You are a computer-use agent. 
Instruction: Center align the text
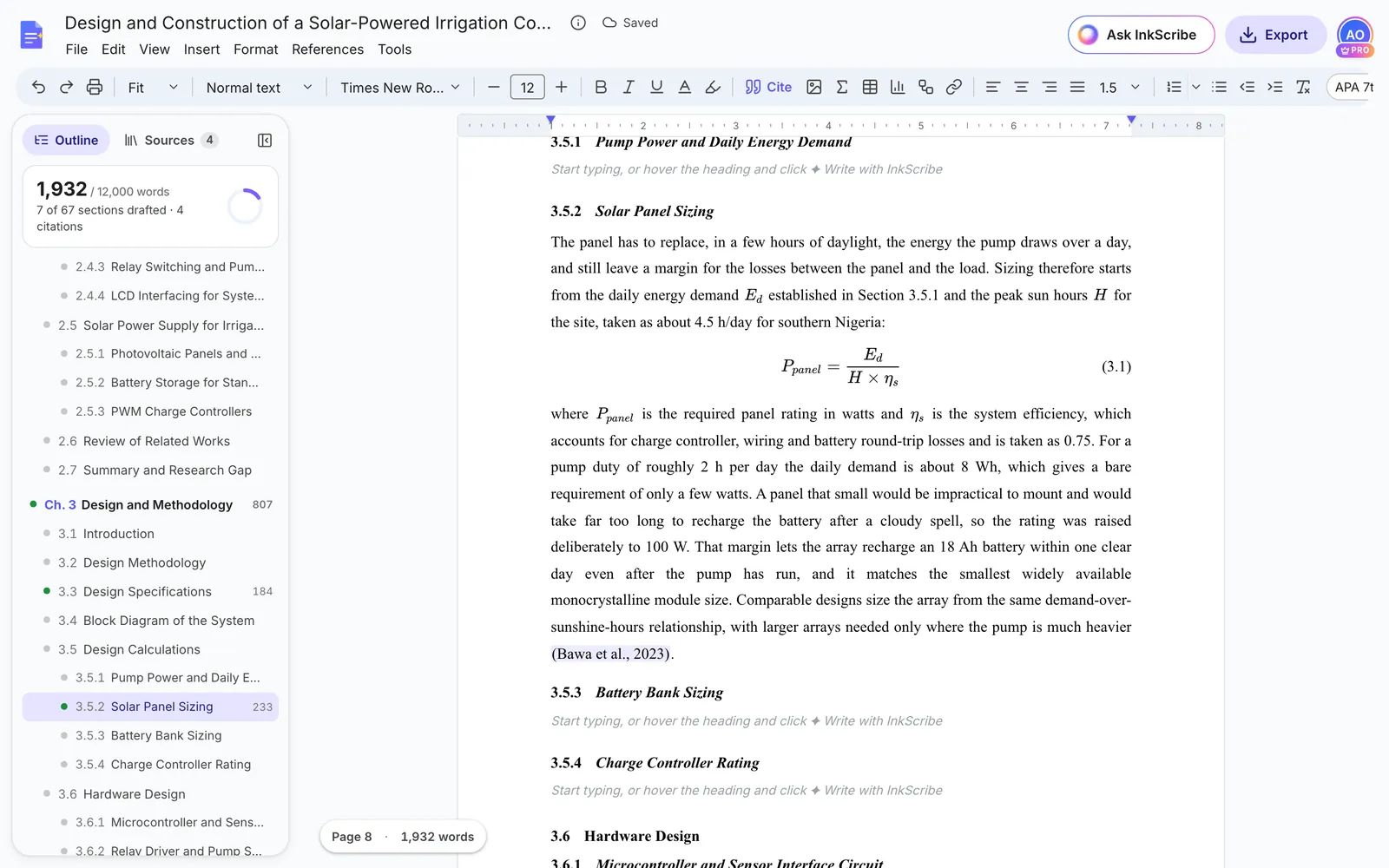(1021, 87)
